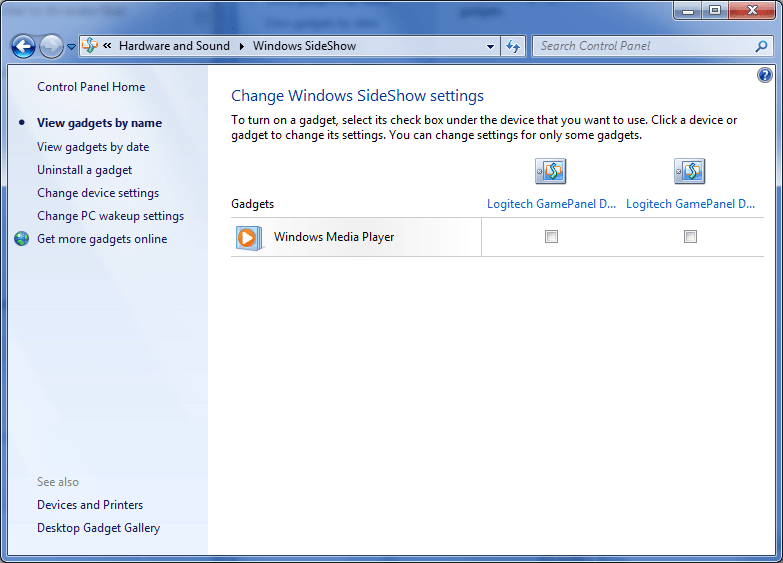
Task: Open Help with the question mark icon
Action: pyautogui.click(x=765, y=75)
